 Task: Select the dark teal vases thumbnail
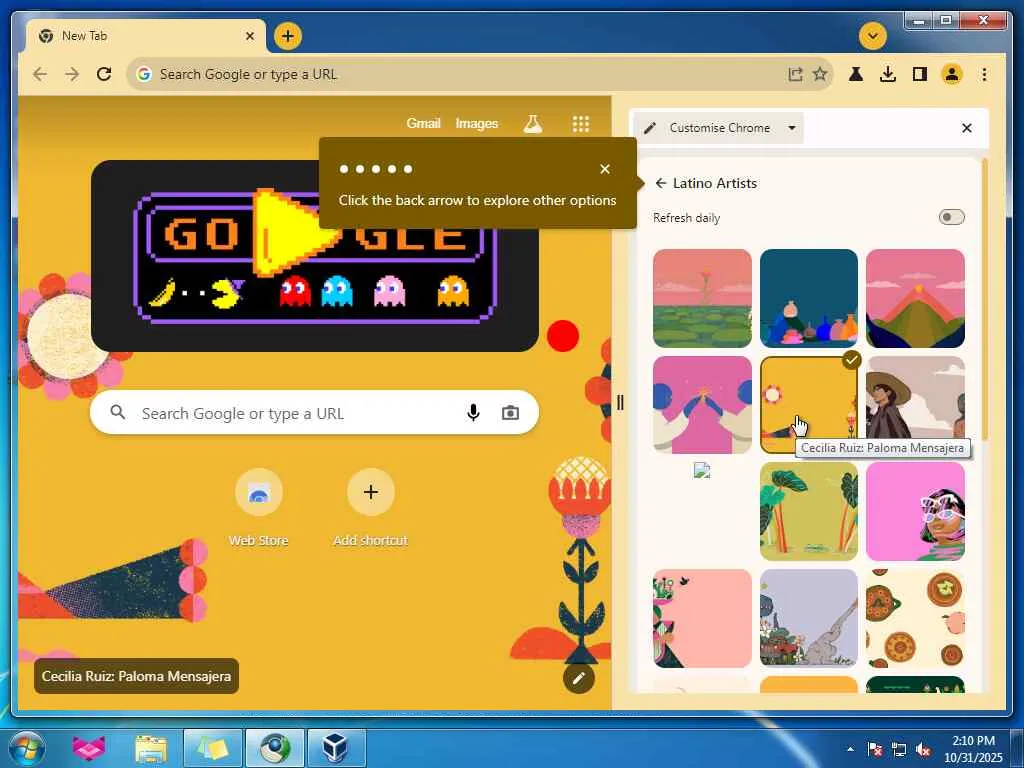[808, 298]
